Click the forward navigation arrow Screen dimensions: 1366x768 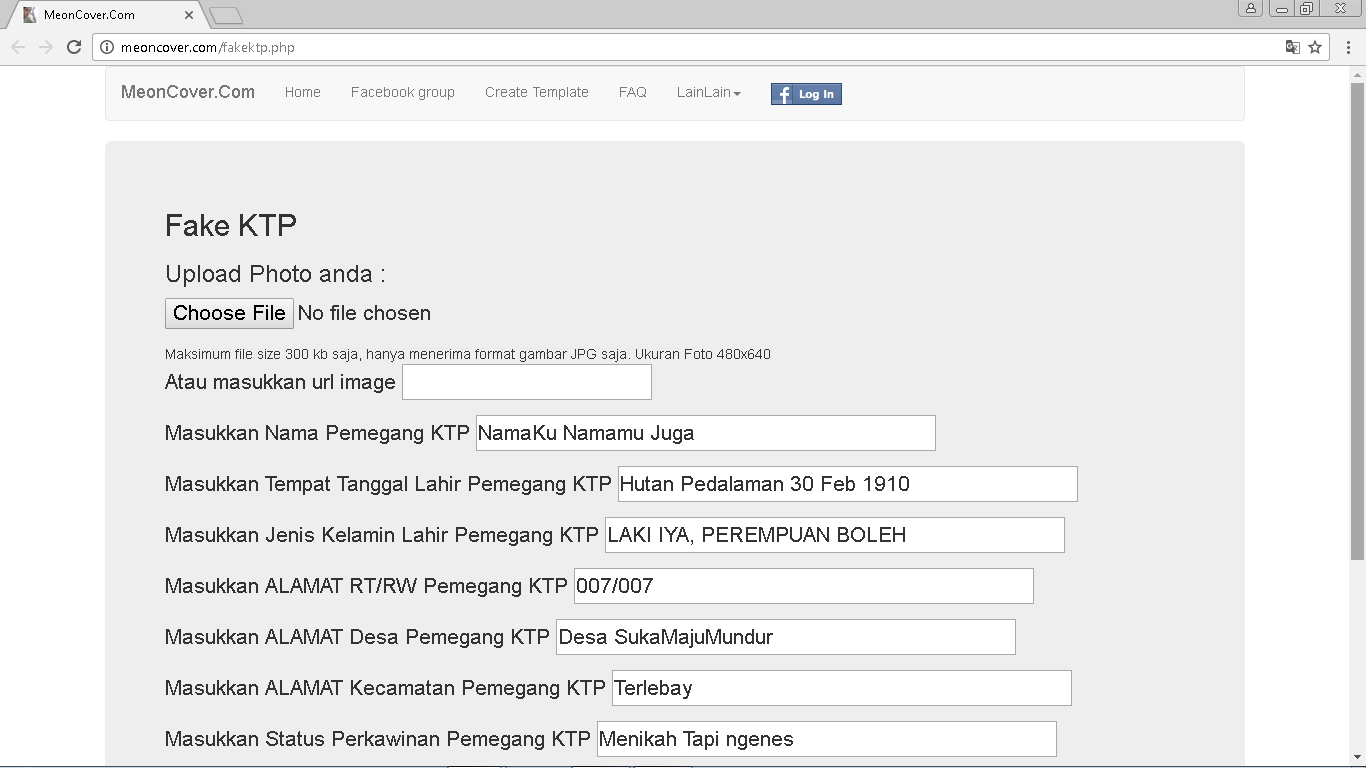[45, 46]
